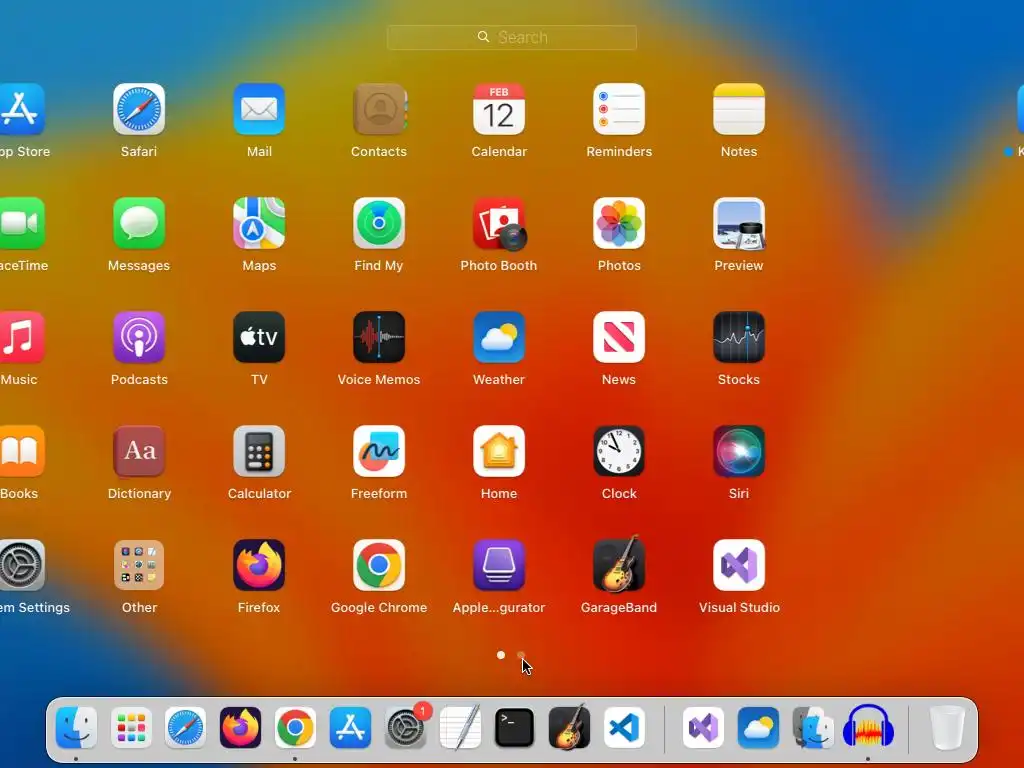Image resolution: width=1024 pixels, height=768 pixels.
Task: Open Stocks app
Action: [x=739, y=337]
